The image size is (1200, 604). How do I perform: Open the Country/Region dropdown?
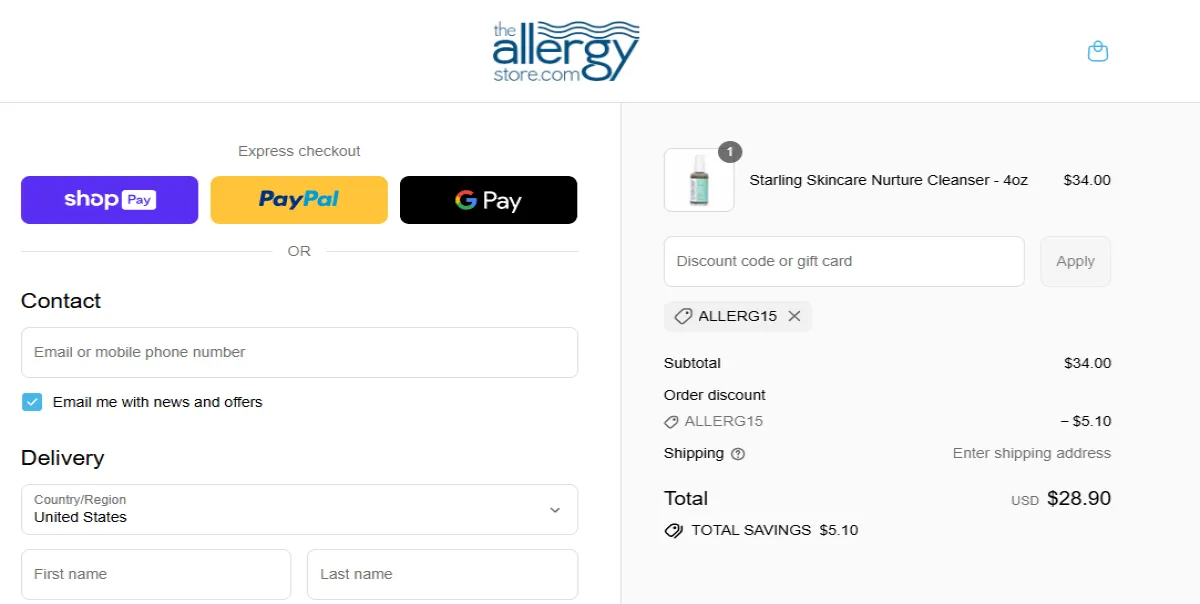[x=299, y=509]
